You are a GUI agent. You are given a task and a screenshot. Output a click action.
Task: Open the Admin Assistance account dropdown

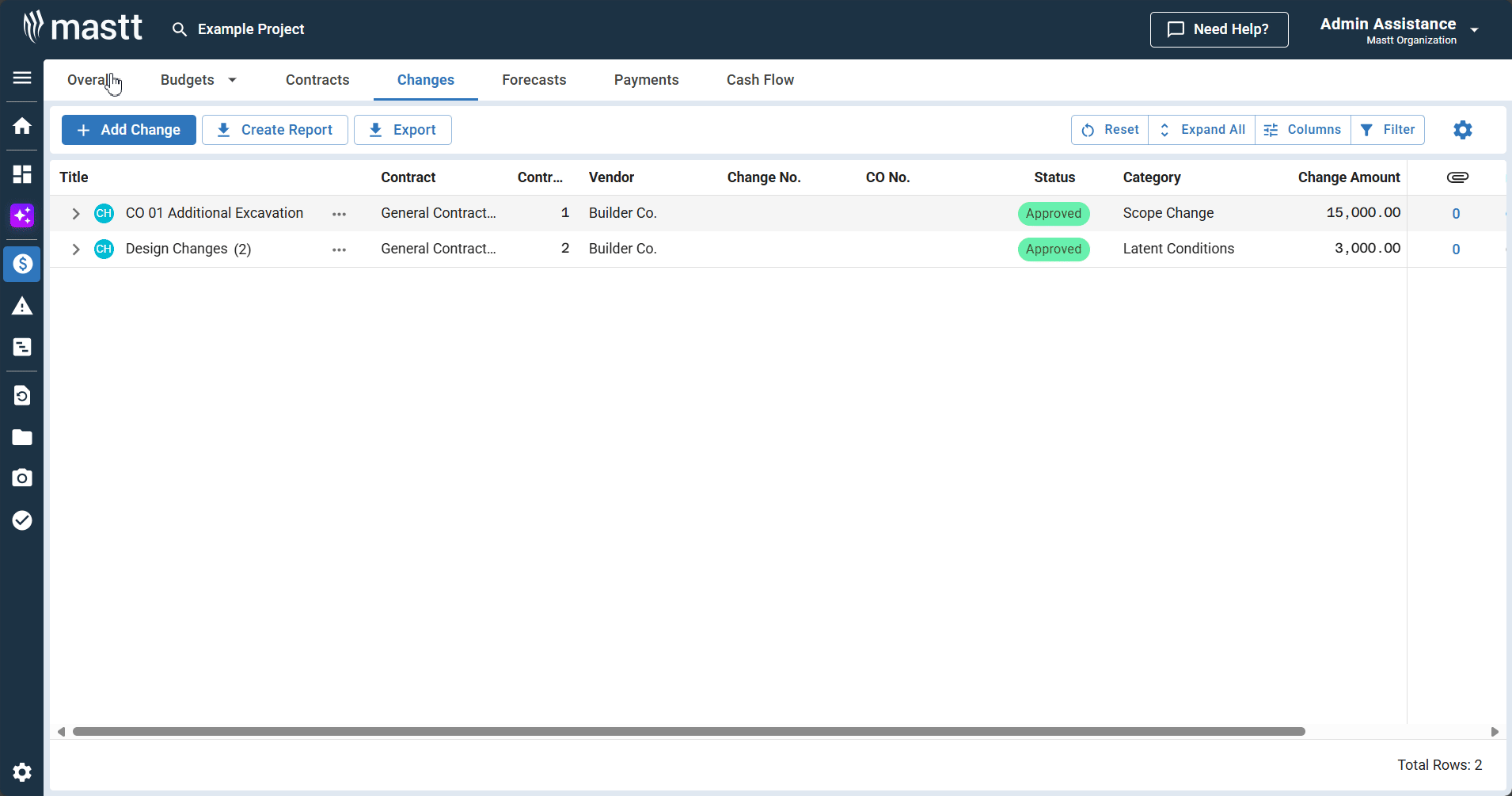[x=1474, y=30]
